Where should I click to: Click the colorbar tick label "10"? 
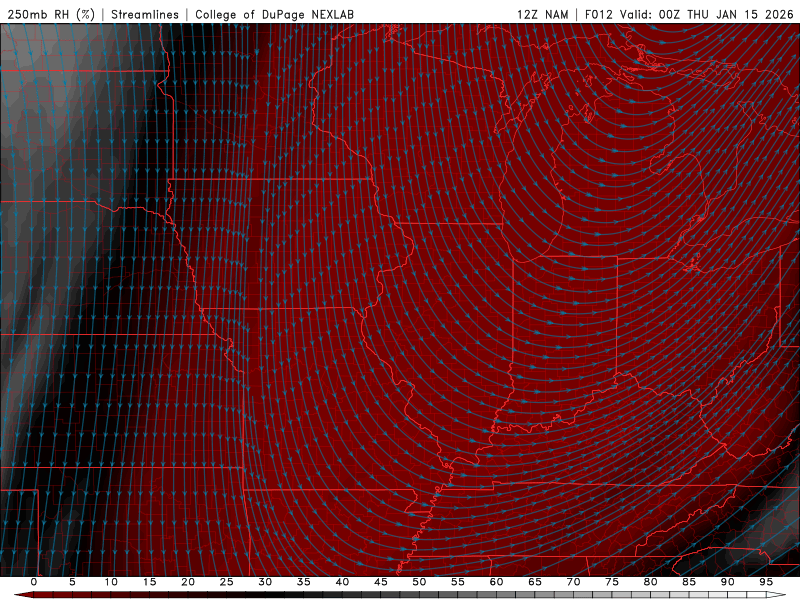[111, 582]
